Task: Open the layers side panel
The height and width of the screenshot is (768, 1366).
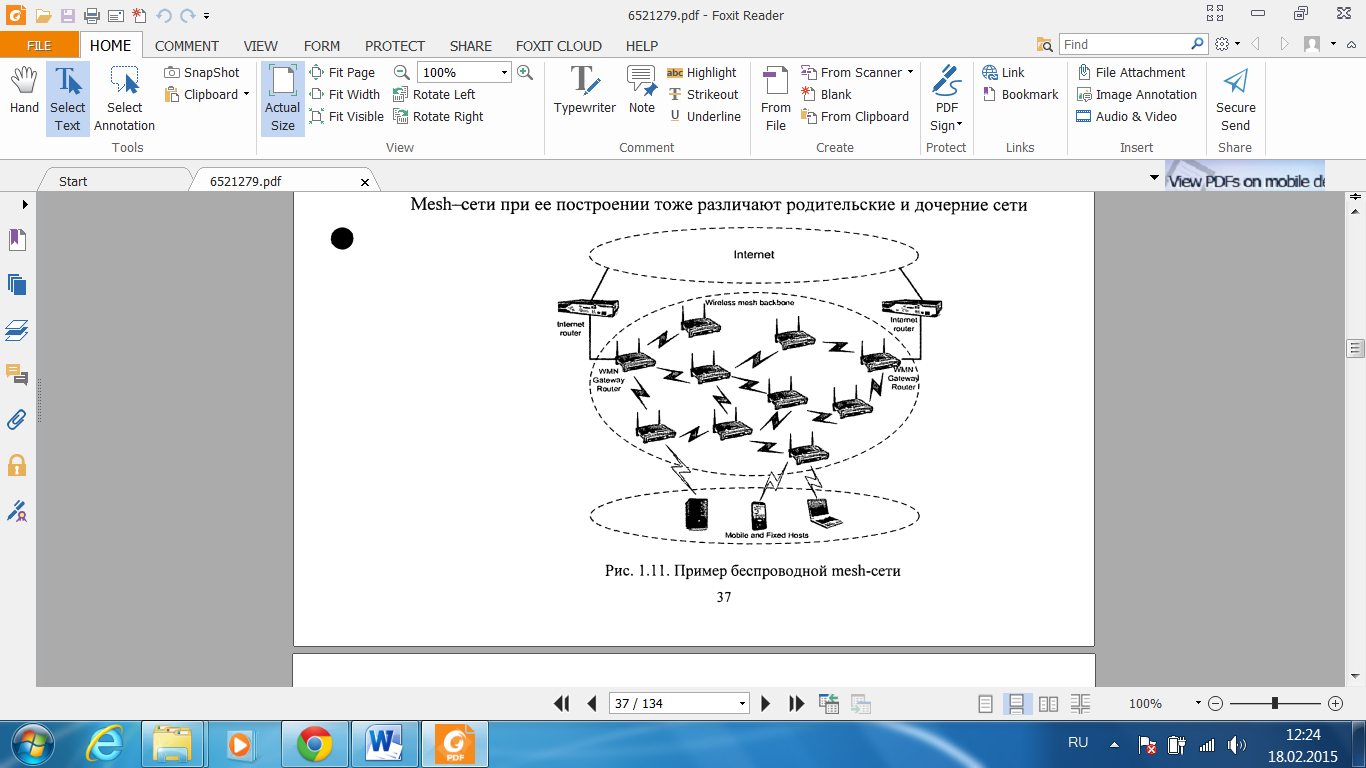Action: click(17, 330)
